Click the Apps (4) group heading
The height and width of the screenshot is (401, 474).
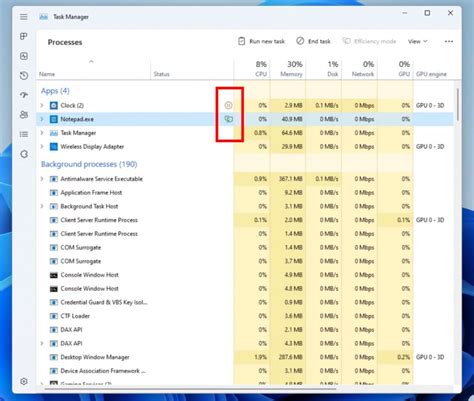(55, 91)
